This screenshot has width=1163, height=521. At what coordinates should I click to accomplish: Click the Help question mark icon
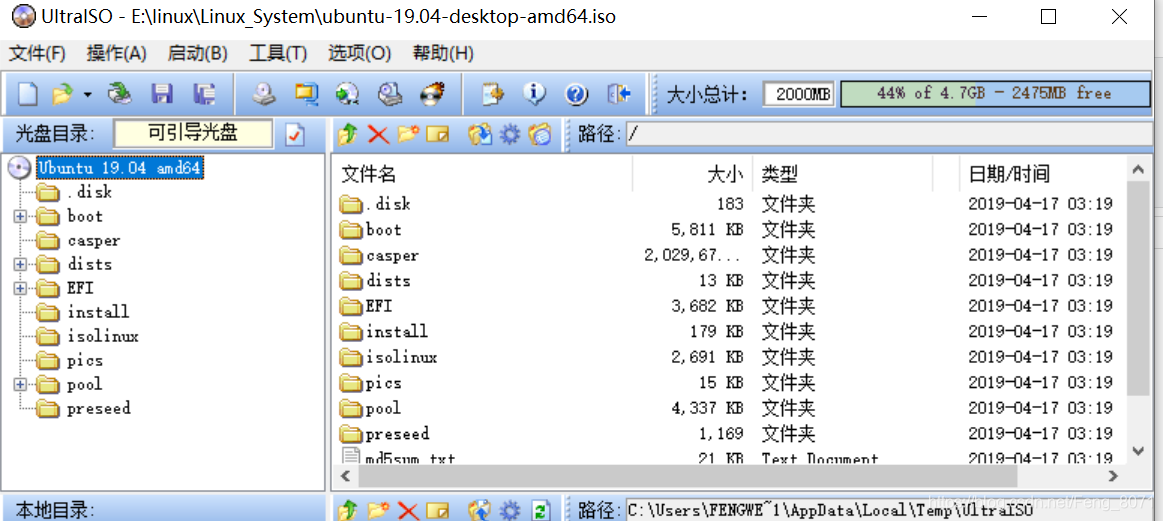tap(576, 94)
